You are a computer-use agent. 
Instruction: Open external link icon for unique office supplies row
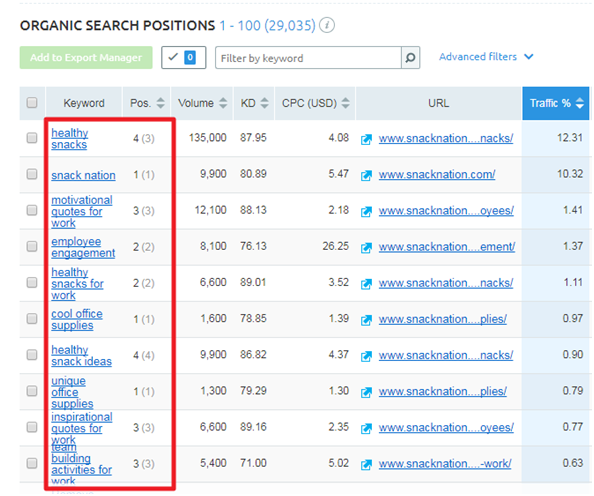(366, 392)
